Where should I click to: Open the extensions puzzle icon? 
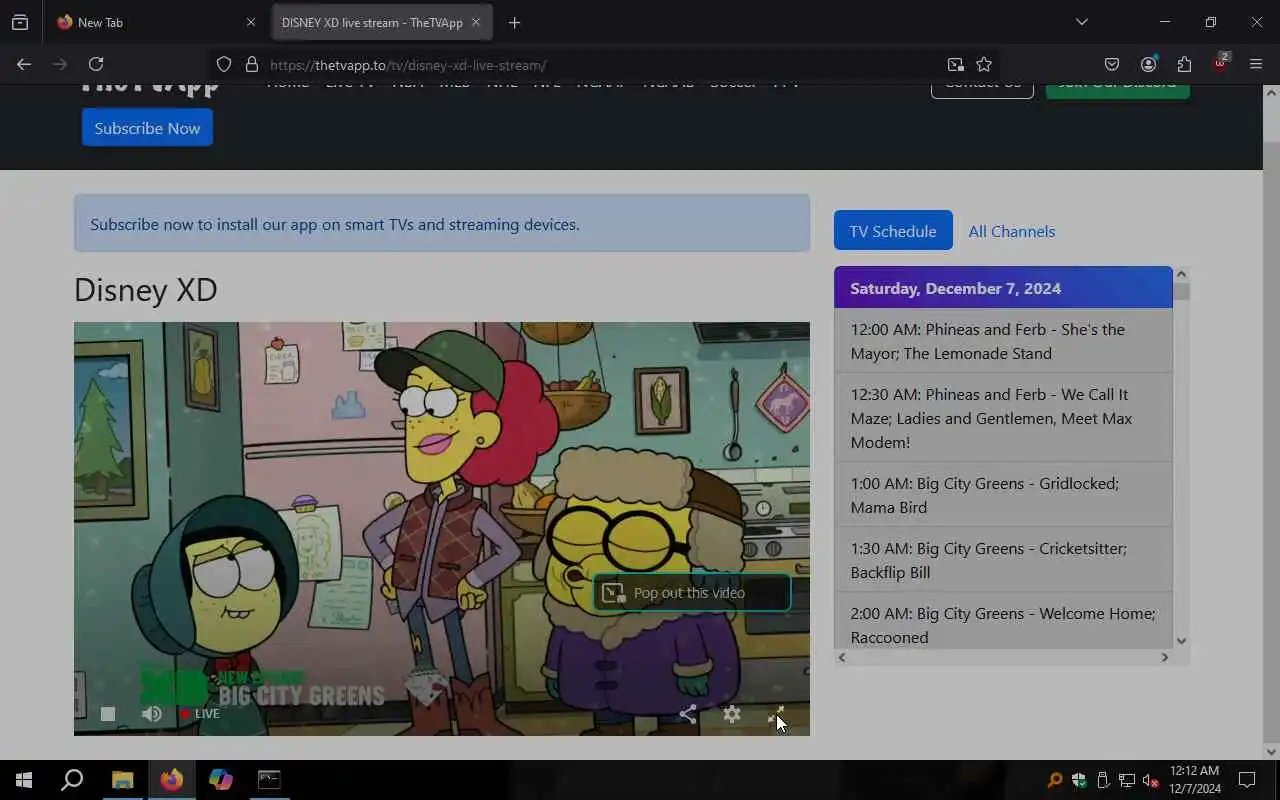pyautogui.click(x=1184, y=64)
